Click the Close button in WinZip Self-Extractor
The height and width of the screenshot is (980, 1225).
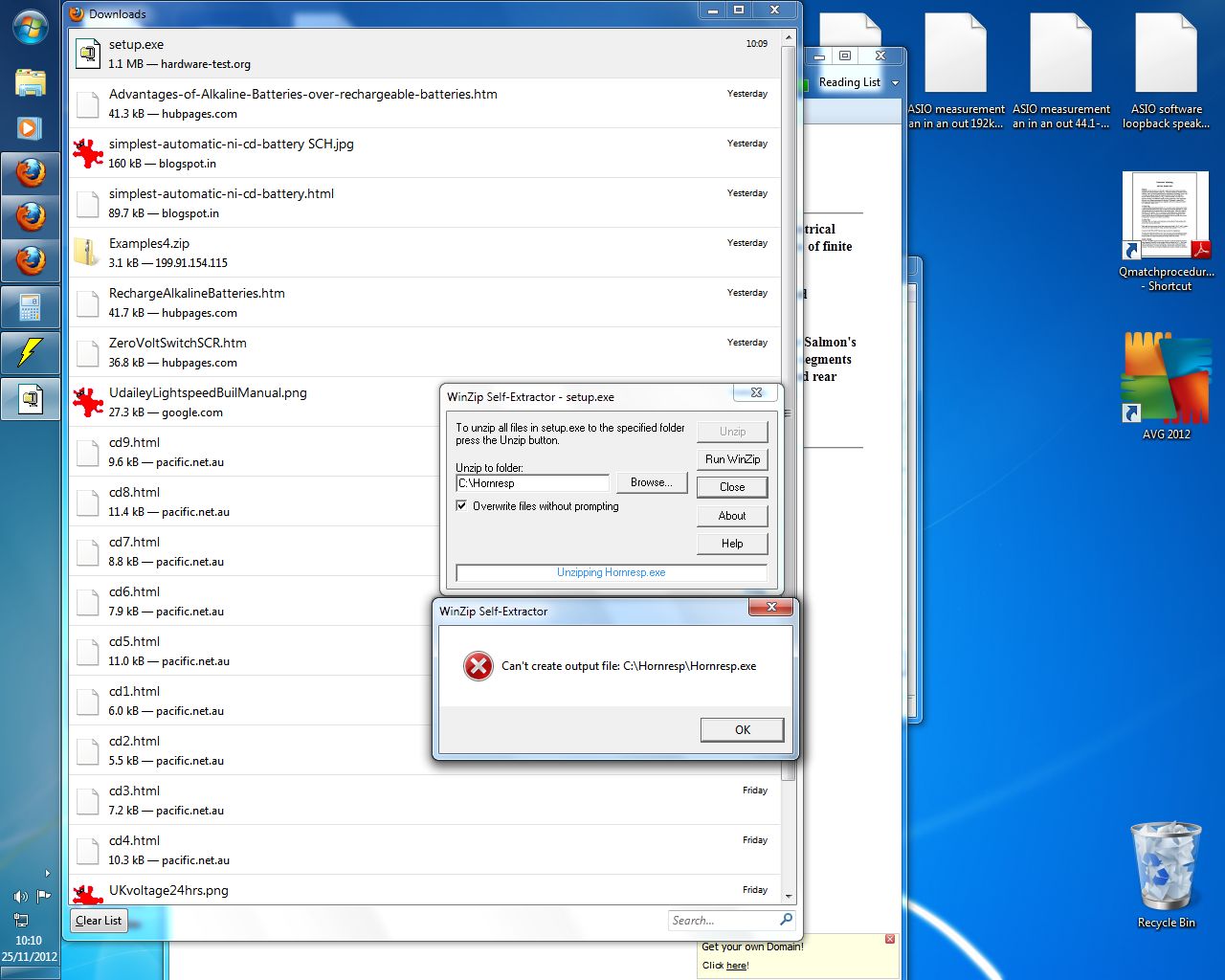pos(732,487)
